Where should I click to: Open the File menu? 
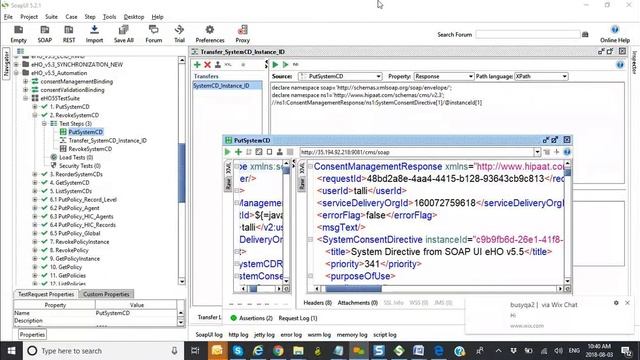point(8,17)
